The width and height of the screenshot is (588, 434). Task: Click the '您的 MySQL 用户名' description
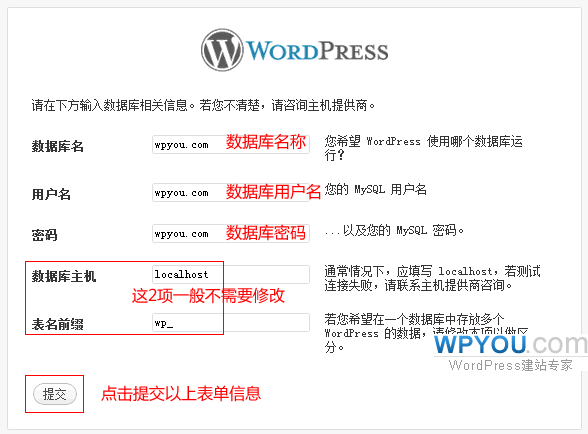375,189
